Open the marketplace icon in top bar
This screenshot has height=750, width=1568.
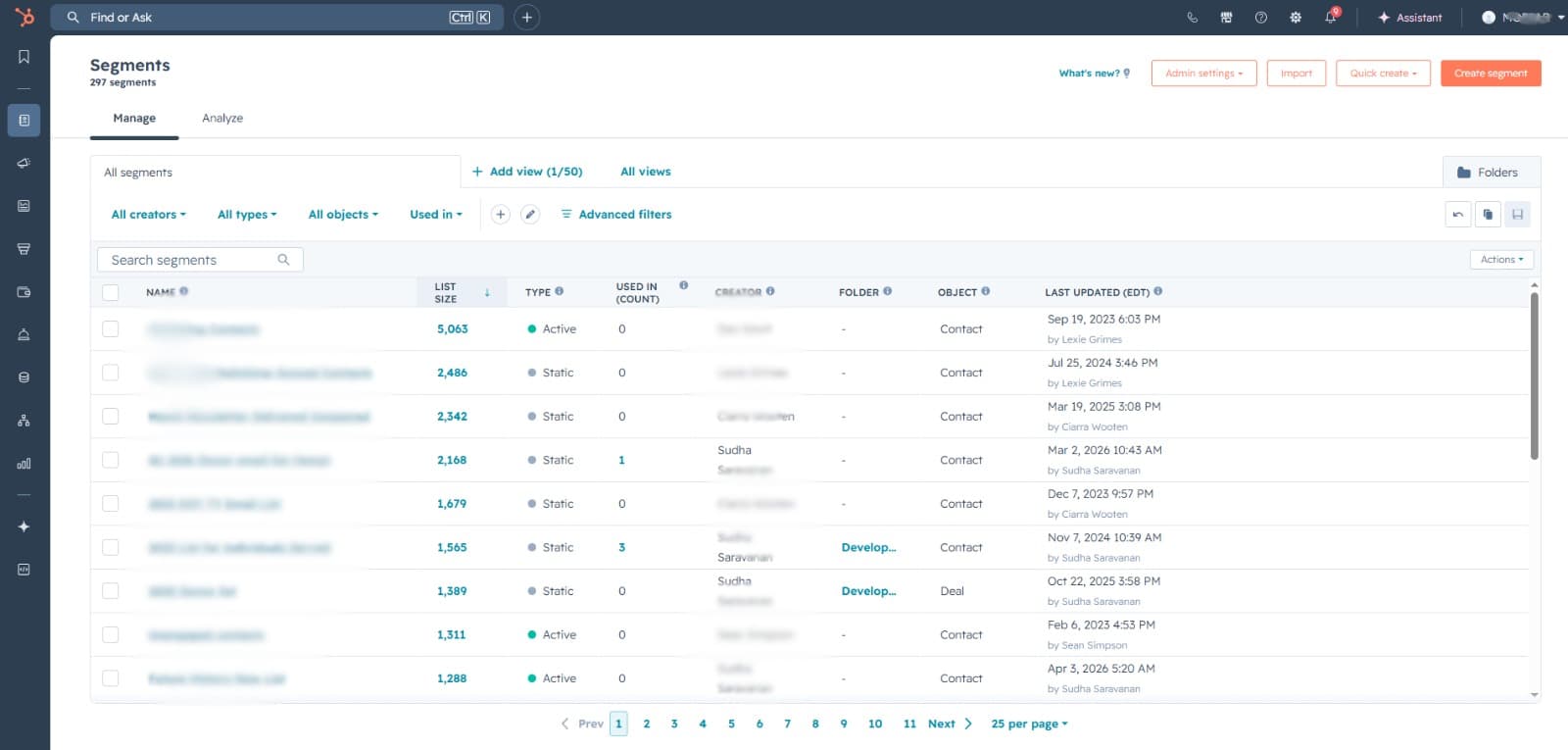[1226, 17]
